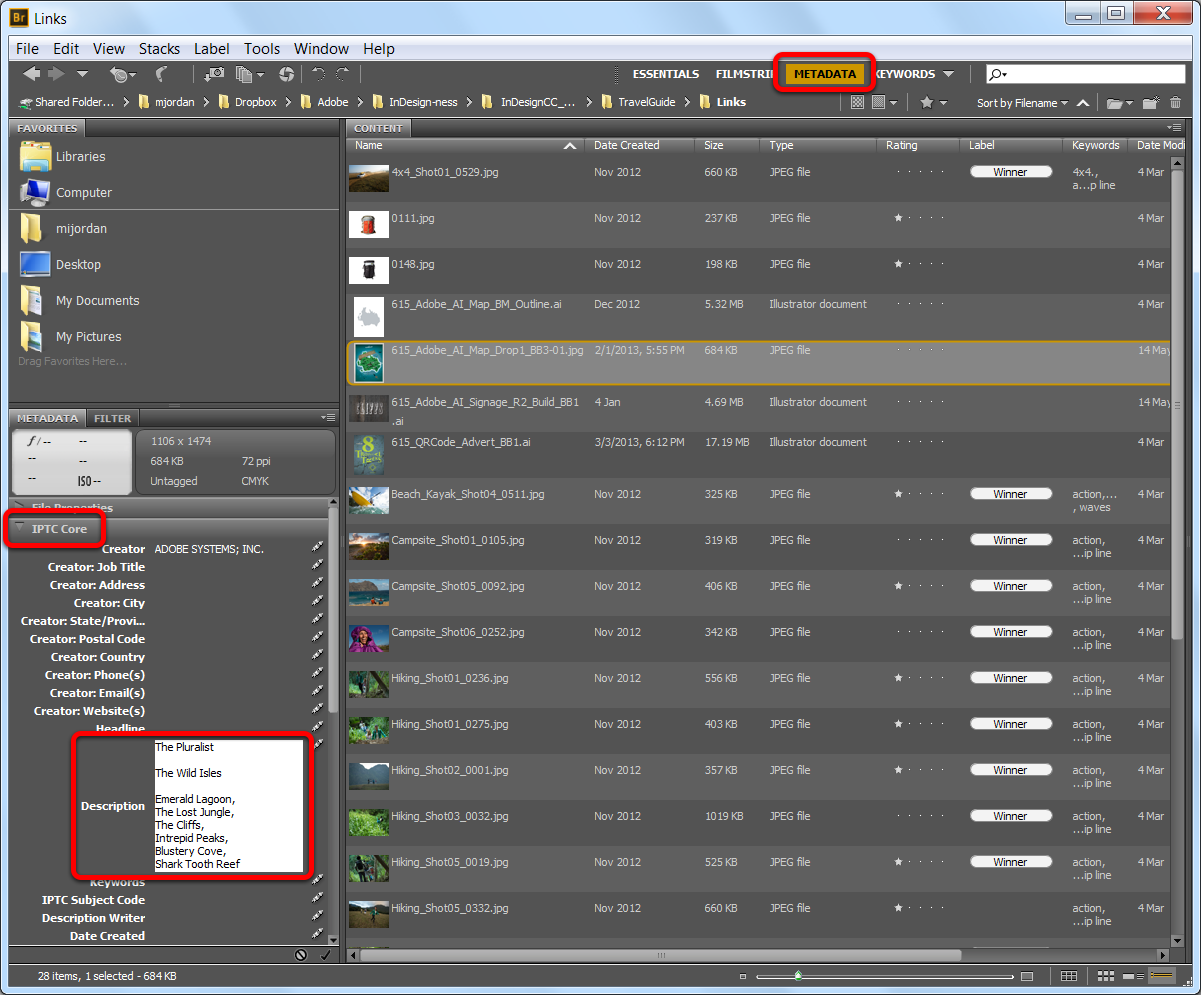Viewport: 1201px width, 995px height.
Task: Open the Label menu
Action: coord(211,48)
